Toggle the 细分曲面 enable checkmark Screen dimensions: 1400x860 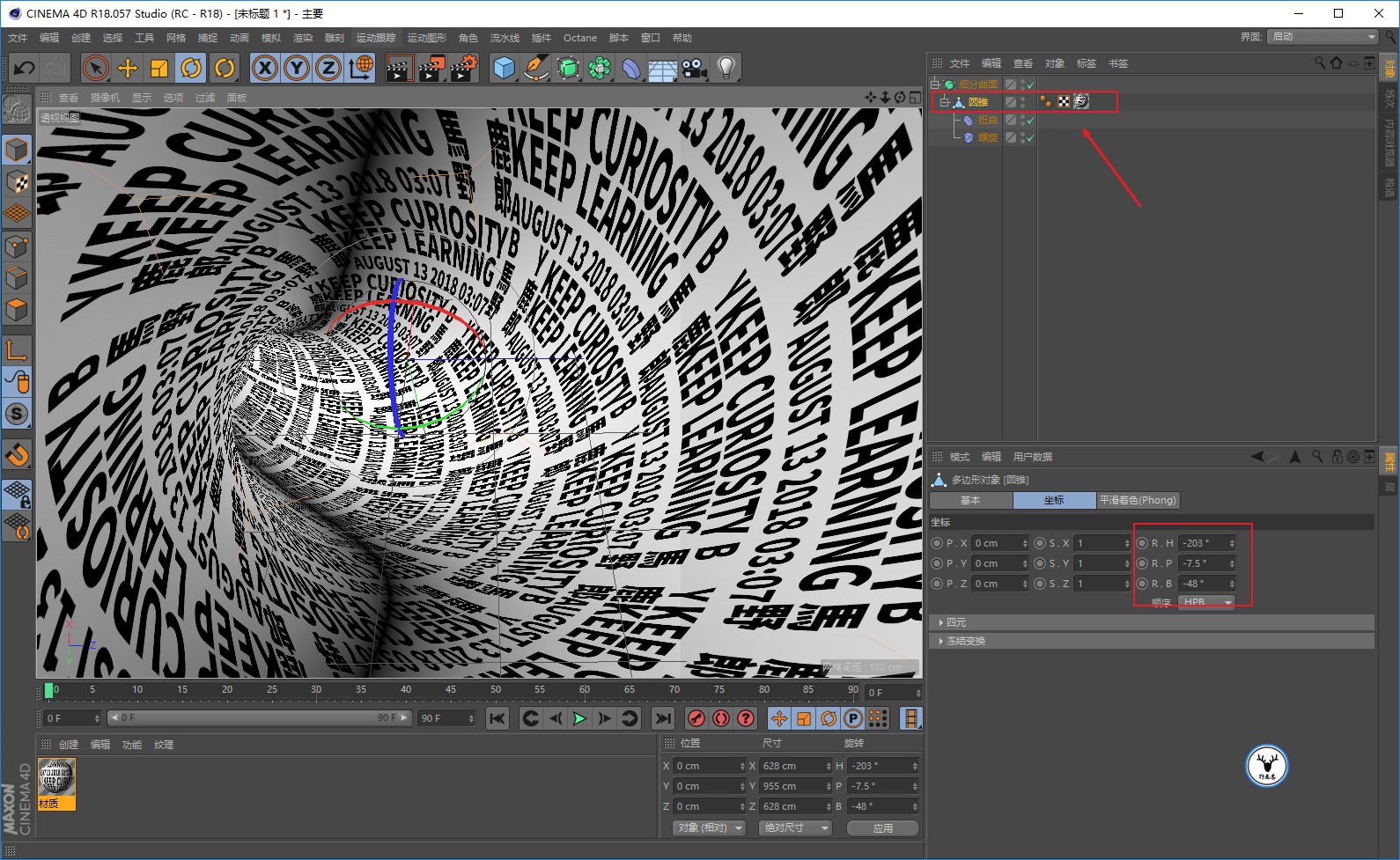[x=1030, y=85]
